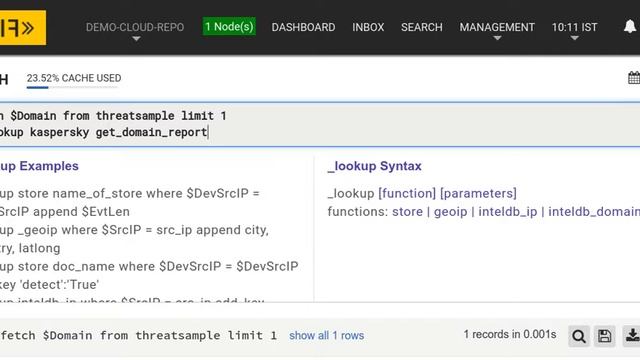Image resolution: width=640 pixels, height=360 pixels.
Task: Open the MANAGEMENT dropdown menu
Action: click(497, 31)
